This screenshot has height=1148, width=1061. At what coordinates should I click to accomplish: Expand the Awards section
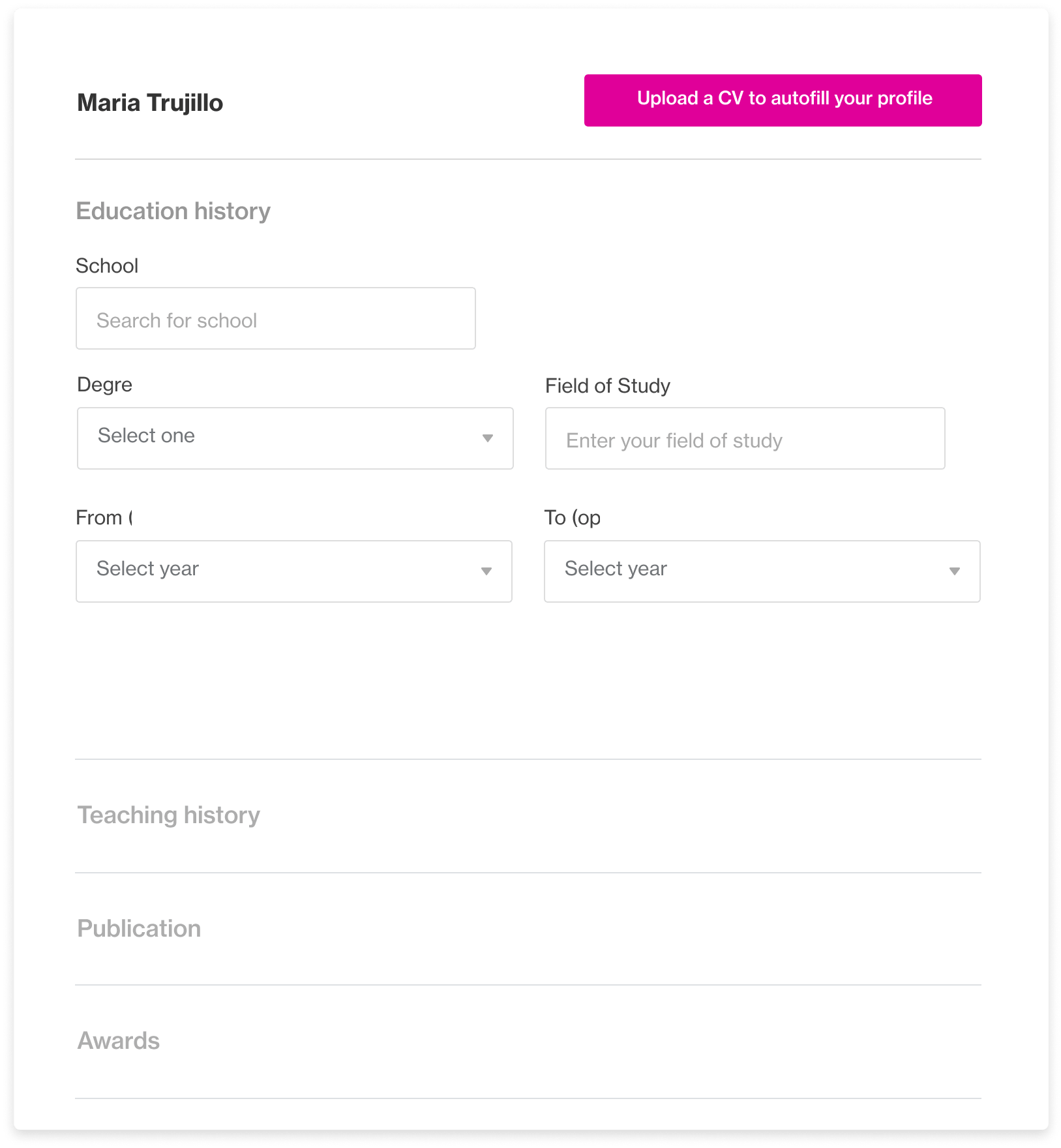119,1041
